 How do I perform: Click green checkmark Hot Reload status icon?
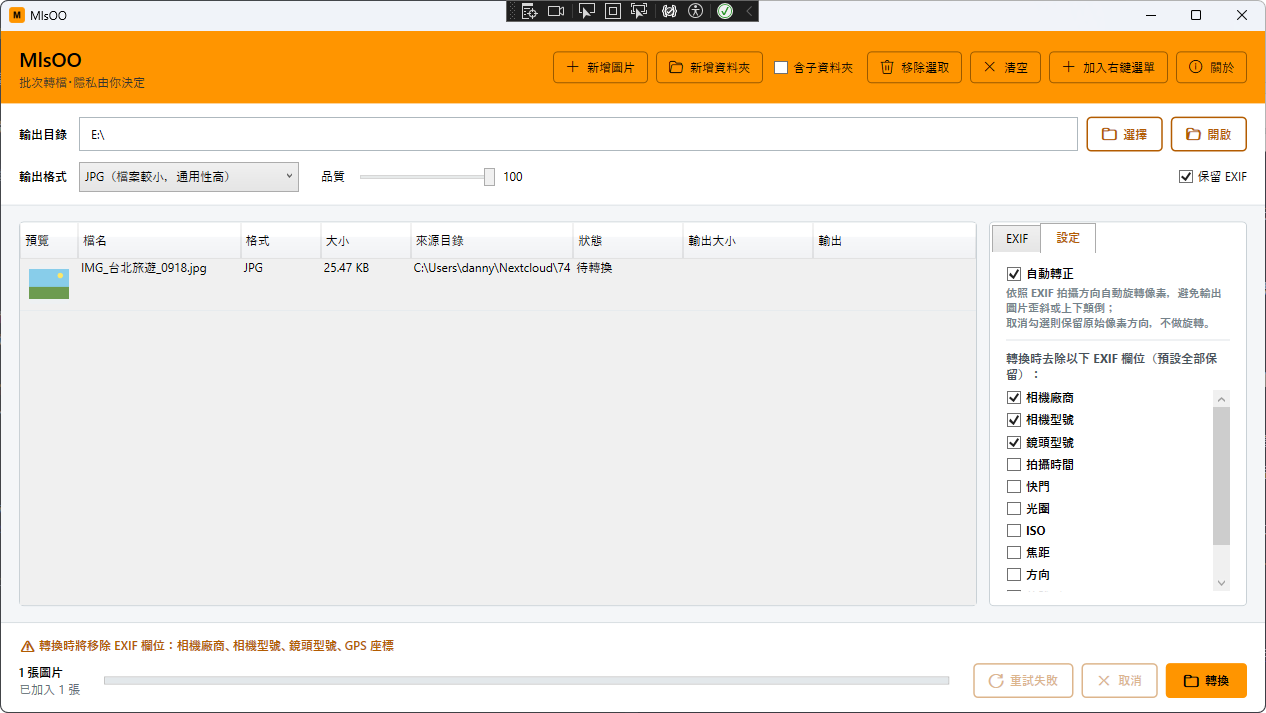click(x=725, y=11)
